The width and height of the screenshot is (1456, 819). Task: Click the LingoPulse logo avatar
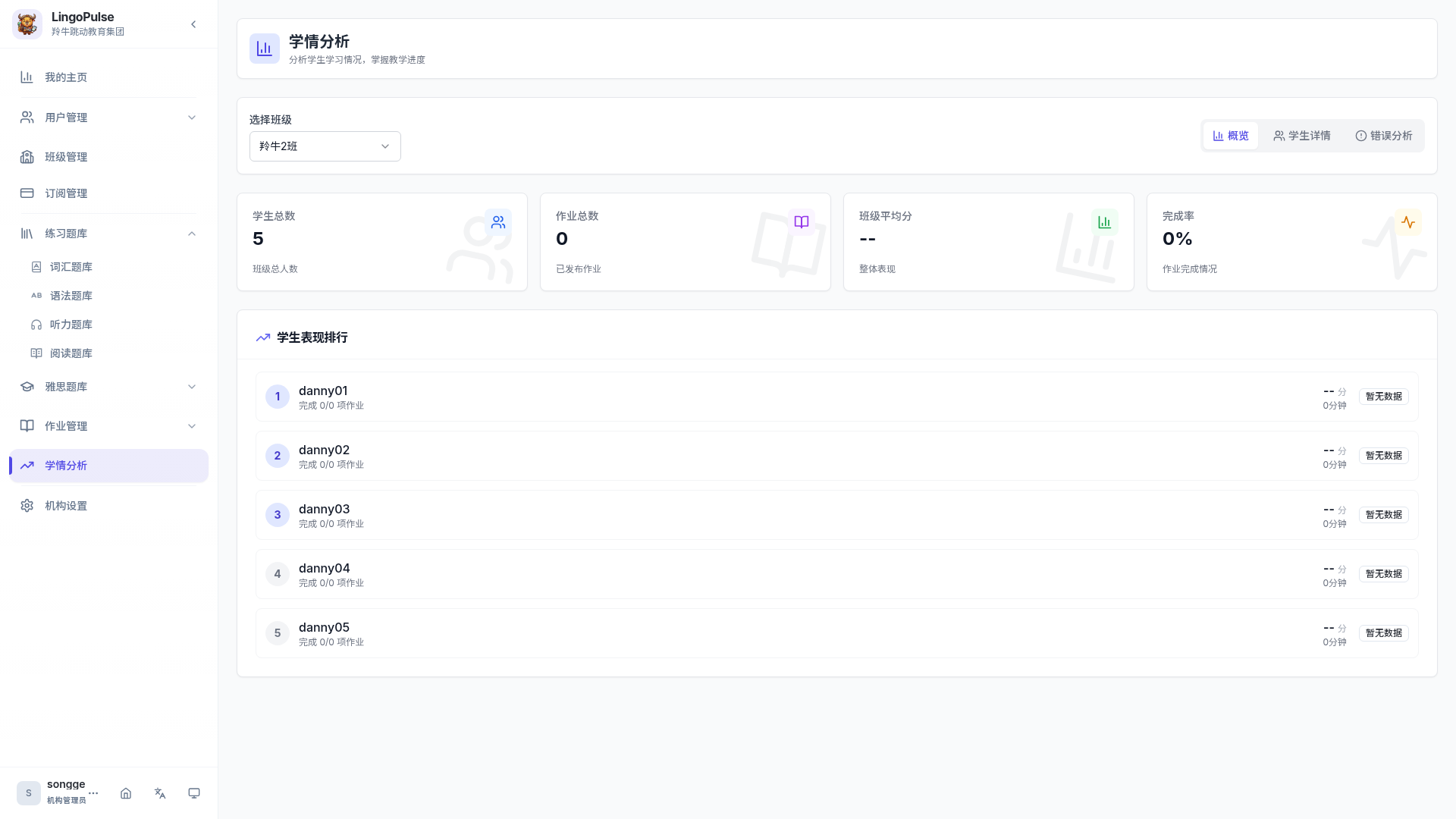coord(27,24)
